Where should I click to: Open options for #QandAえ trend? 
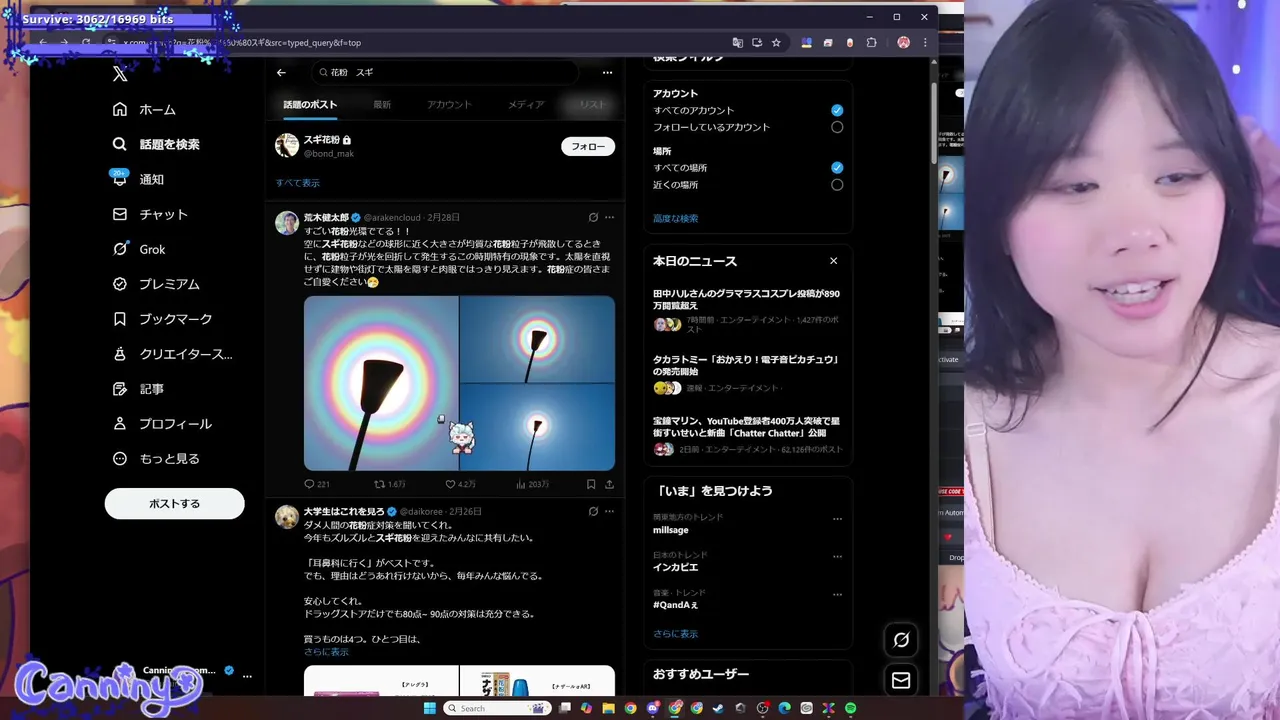click(x=837, y=595)
